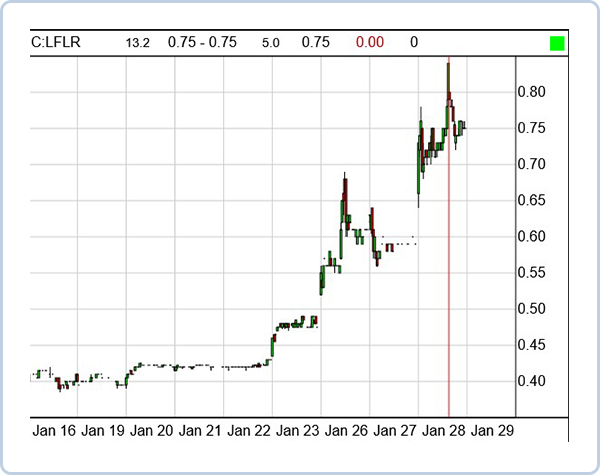600x475 pixels.
Task: Click the 0.75 - 0.75 bid-ask range
Action: pos(202,43)
